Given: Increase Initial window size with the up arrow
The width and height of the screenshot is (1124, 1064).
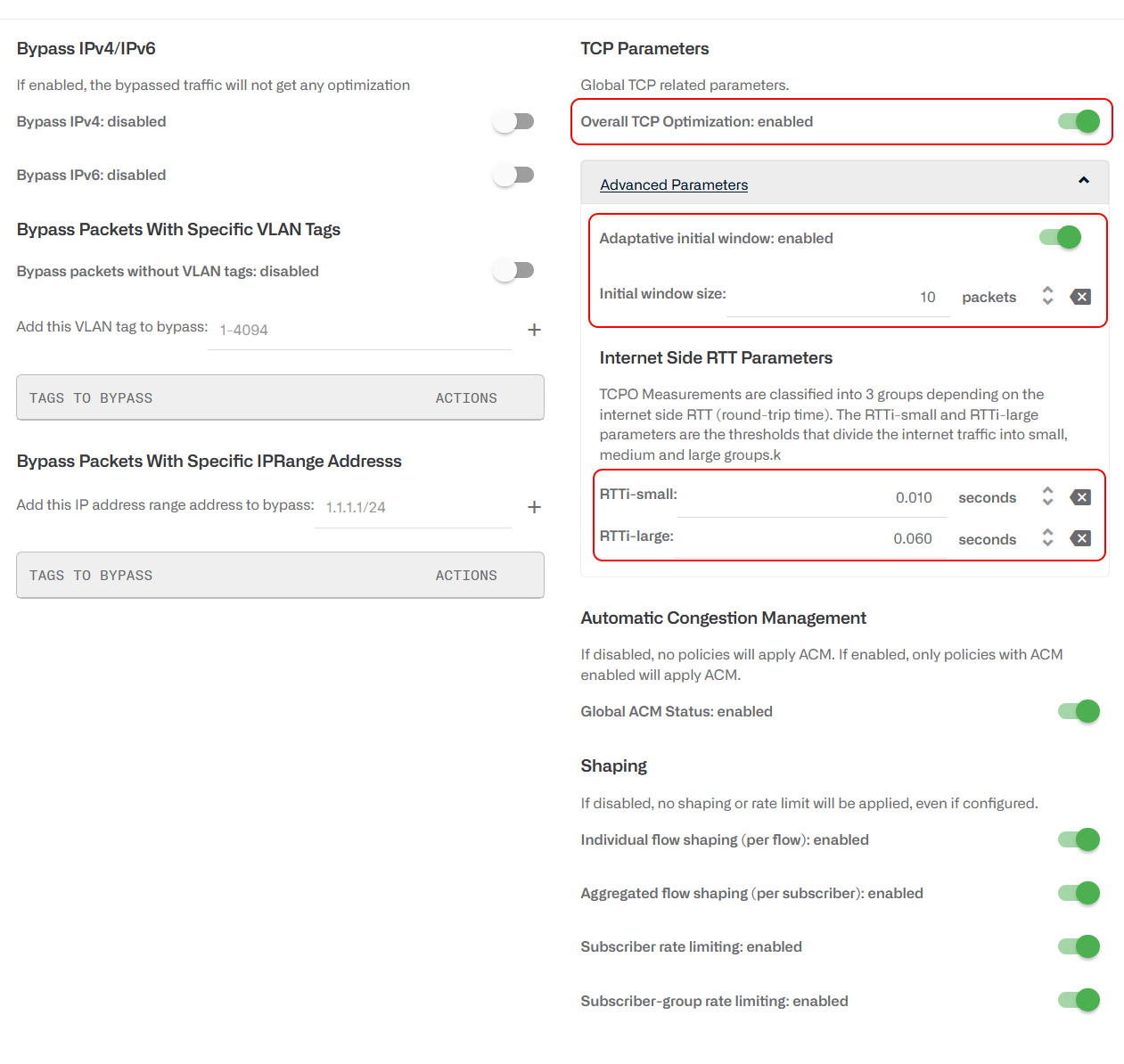Looking at the screenshot, I should tap(1047, 291).
